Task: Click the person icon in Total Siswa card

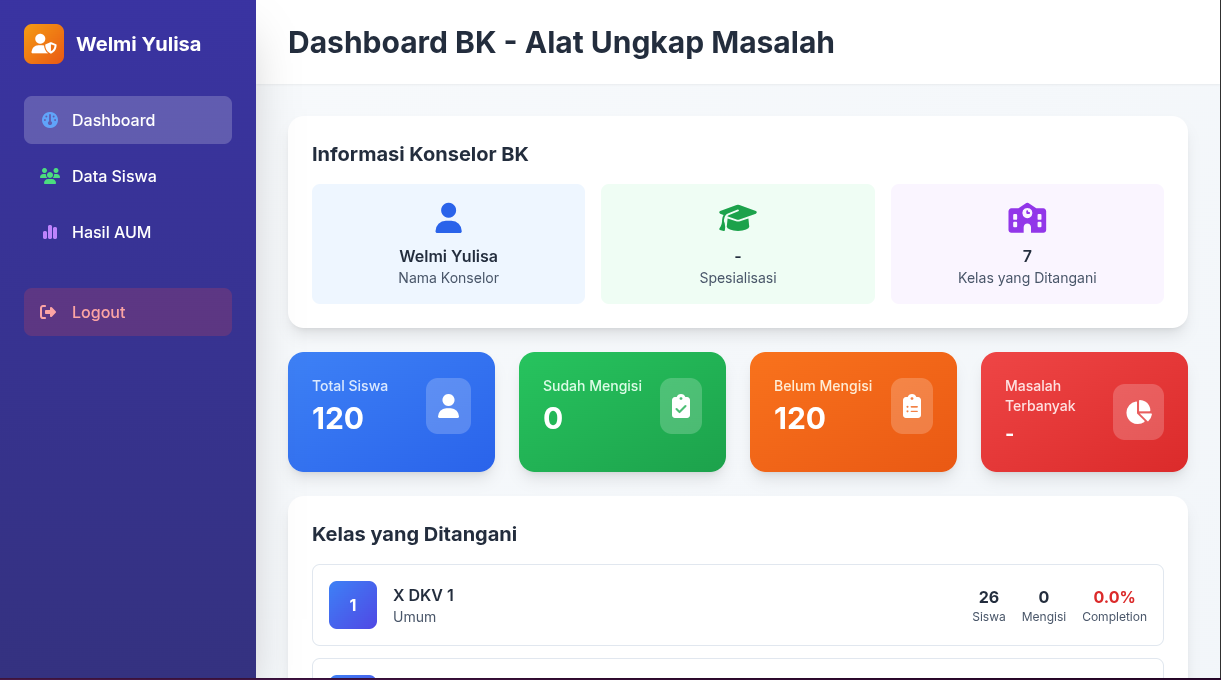Action: (448, 406)
